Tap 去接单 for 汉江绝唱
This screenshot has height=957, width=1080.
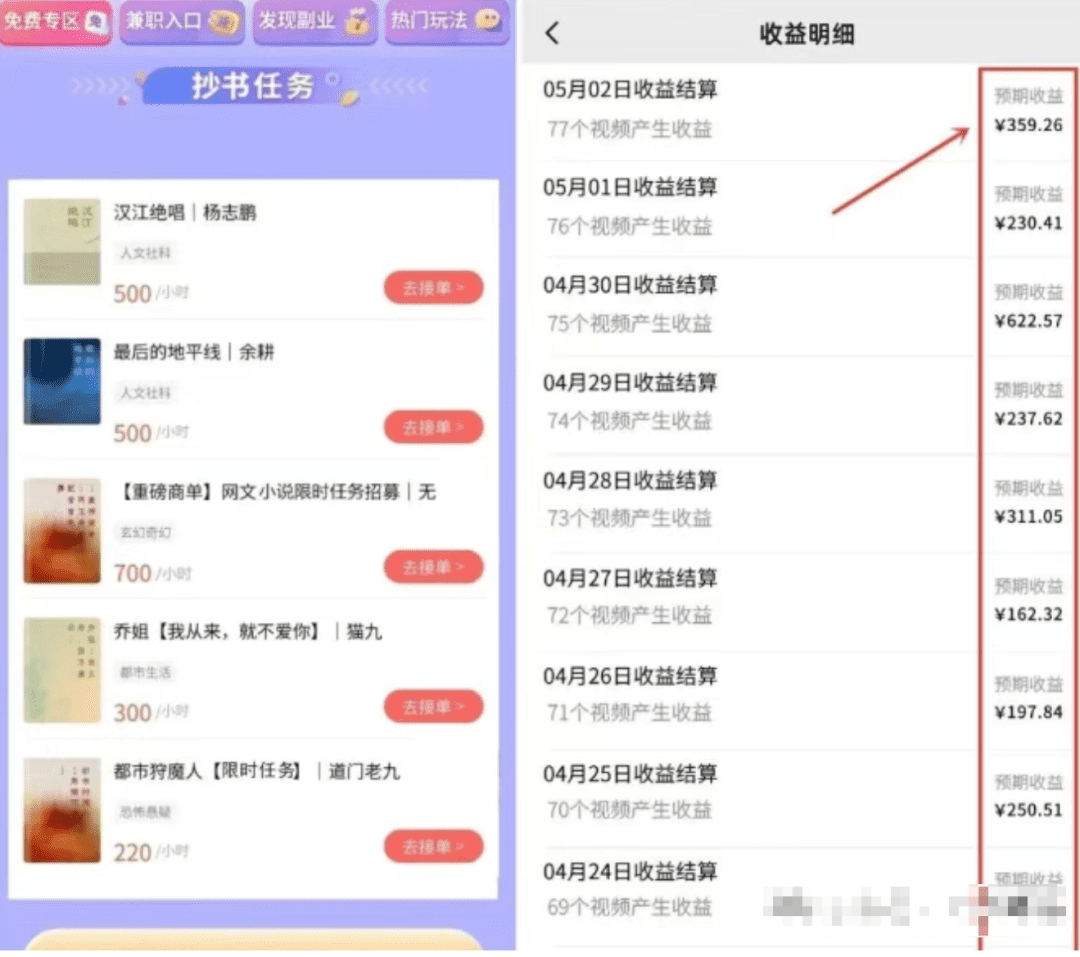point(433,287)
